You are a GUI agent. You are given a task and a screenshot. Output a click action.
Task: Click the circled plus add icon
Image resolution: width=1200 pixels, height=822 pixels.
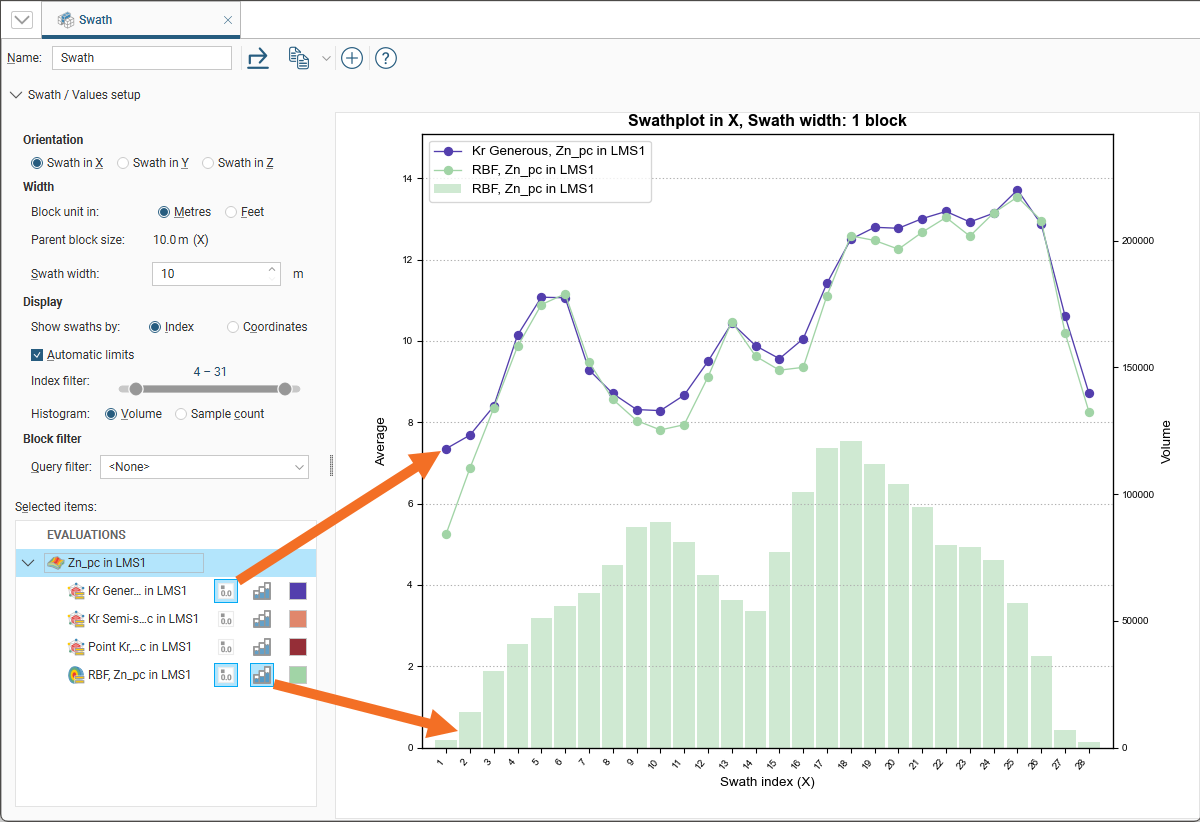[351, 58]
